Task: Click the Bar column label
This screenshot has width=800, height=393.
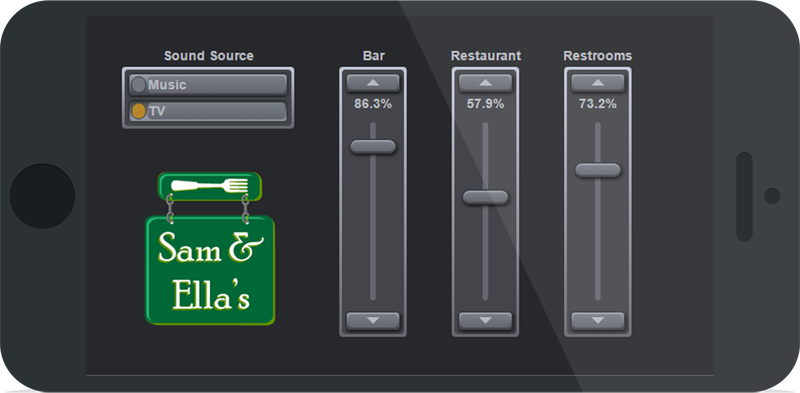Action: point(373,56)
